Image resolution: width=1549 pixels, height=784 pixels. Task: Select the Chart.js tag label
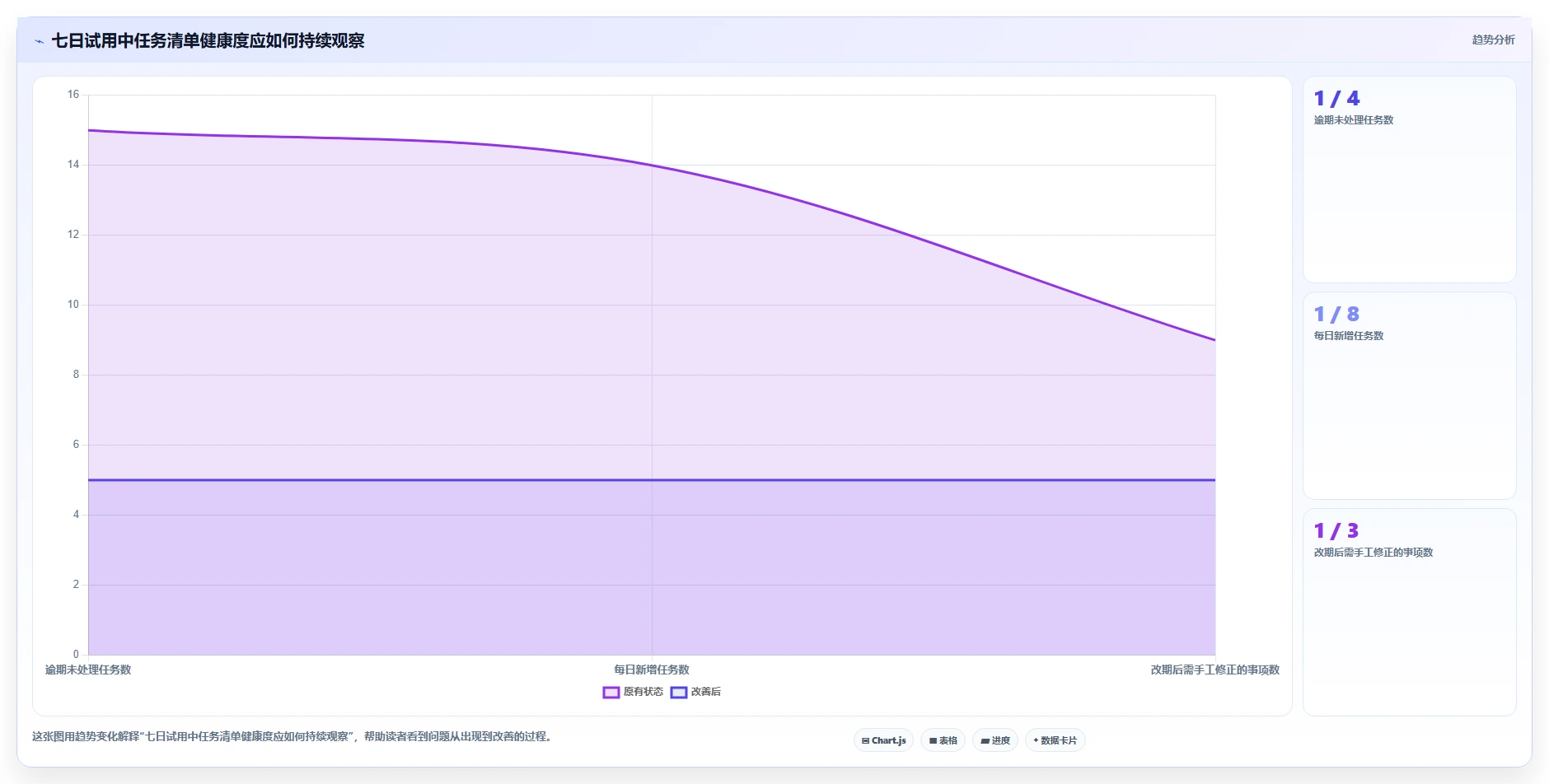click(889, 740)
